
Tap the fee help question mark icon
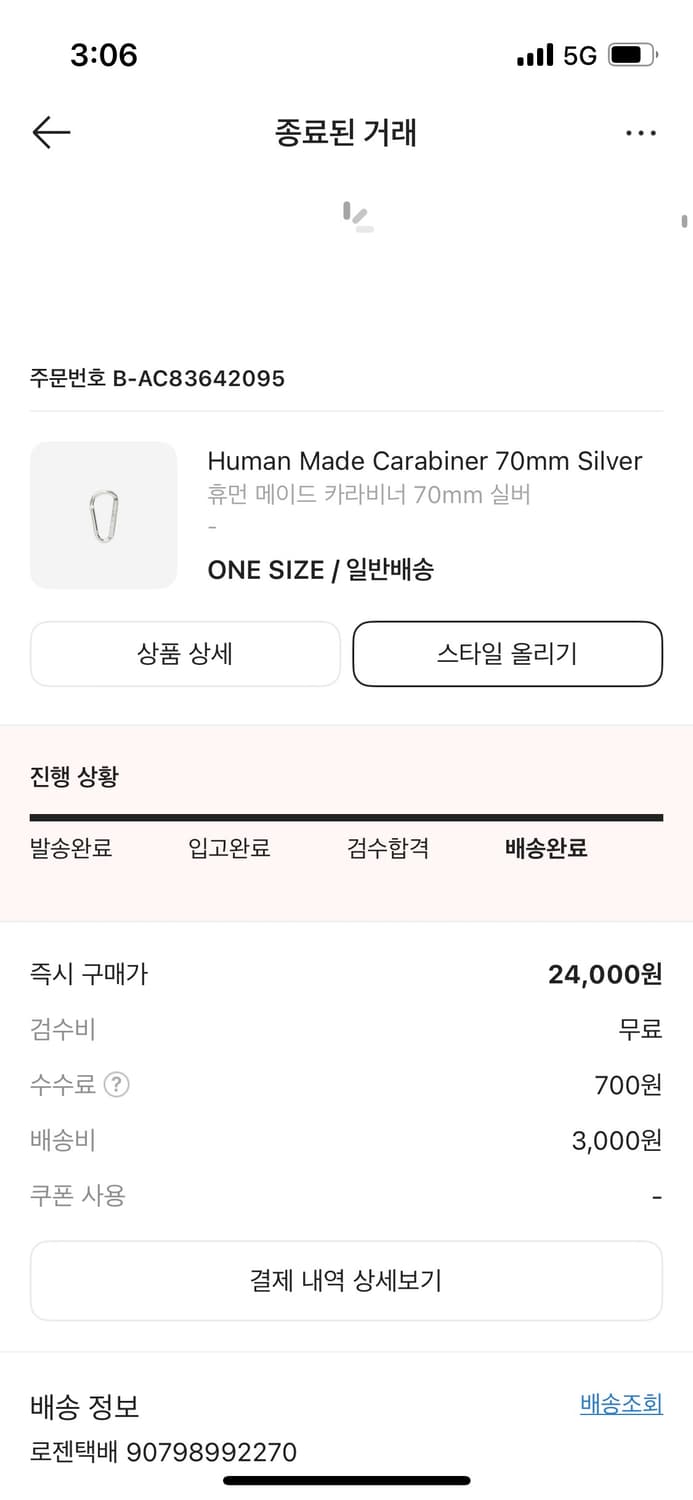pos(117,1084)
